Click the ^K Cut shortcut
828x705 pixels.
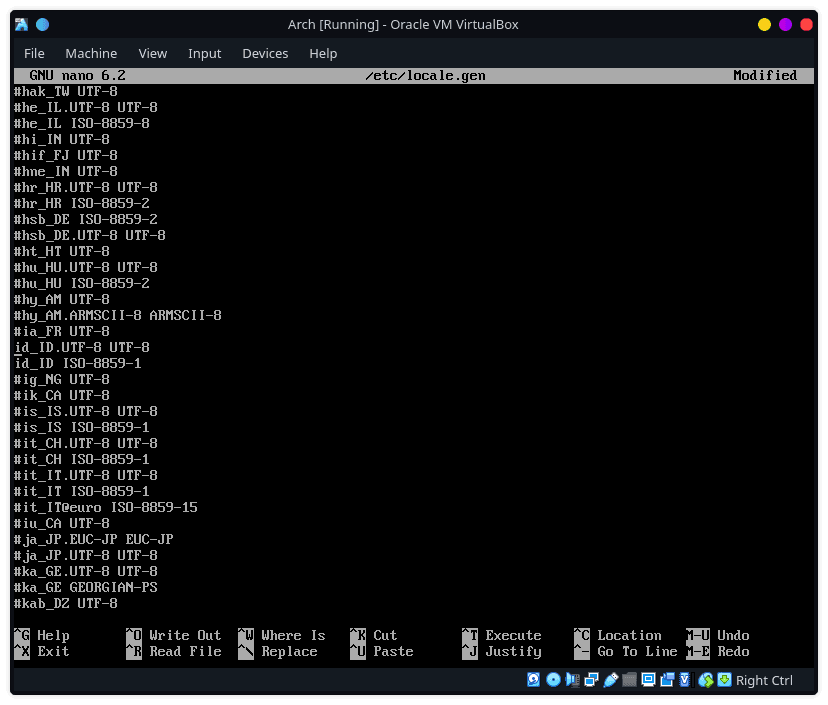point(373,635)
